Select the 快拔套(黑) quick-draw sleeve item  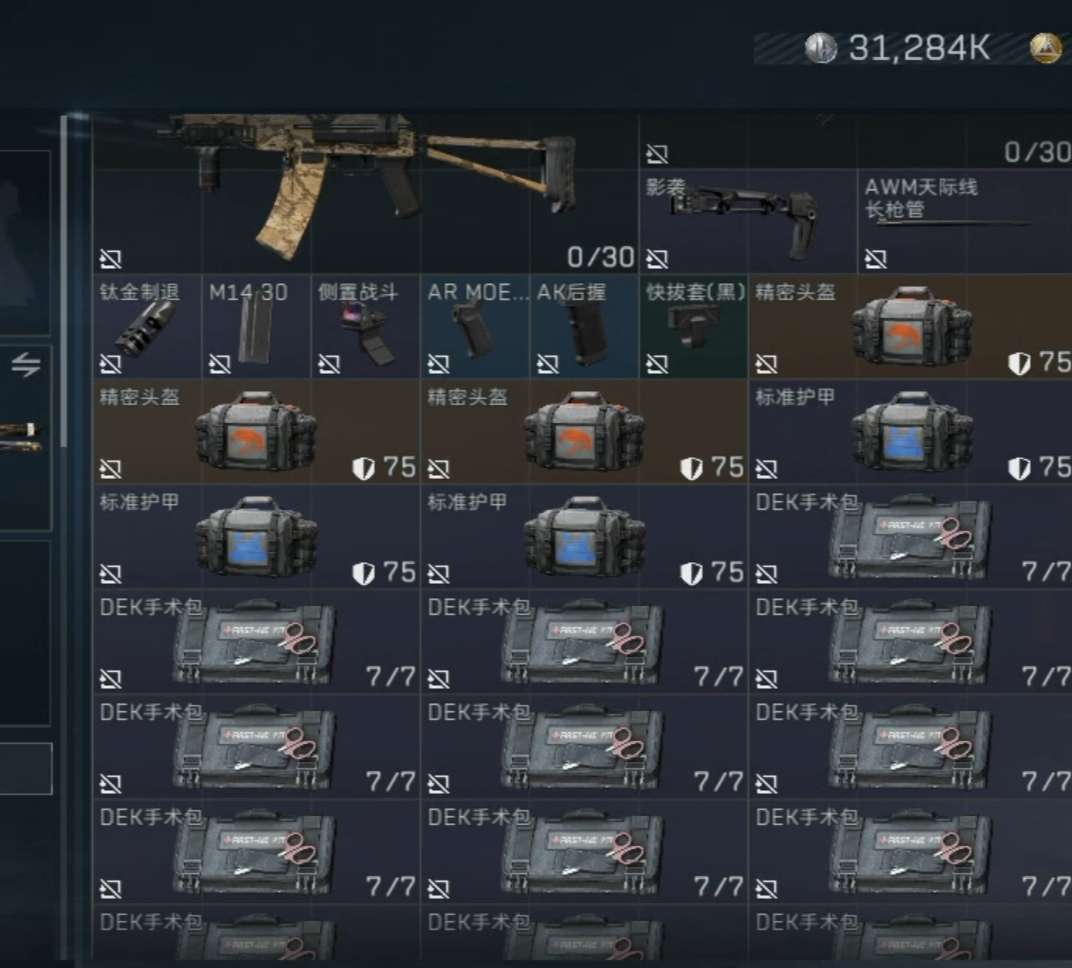click(694, 326)
